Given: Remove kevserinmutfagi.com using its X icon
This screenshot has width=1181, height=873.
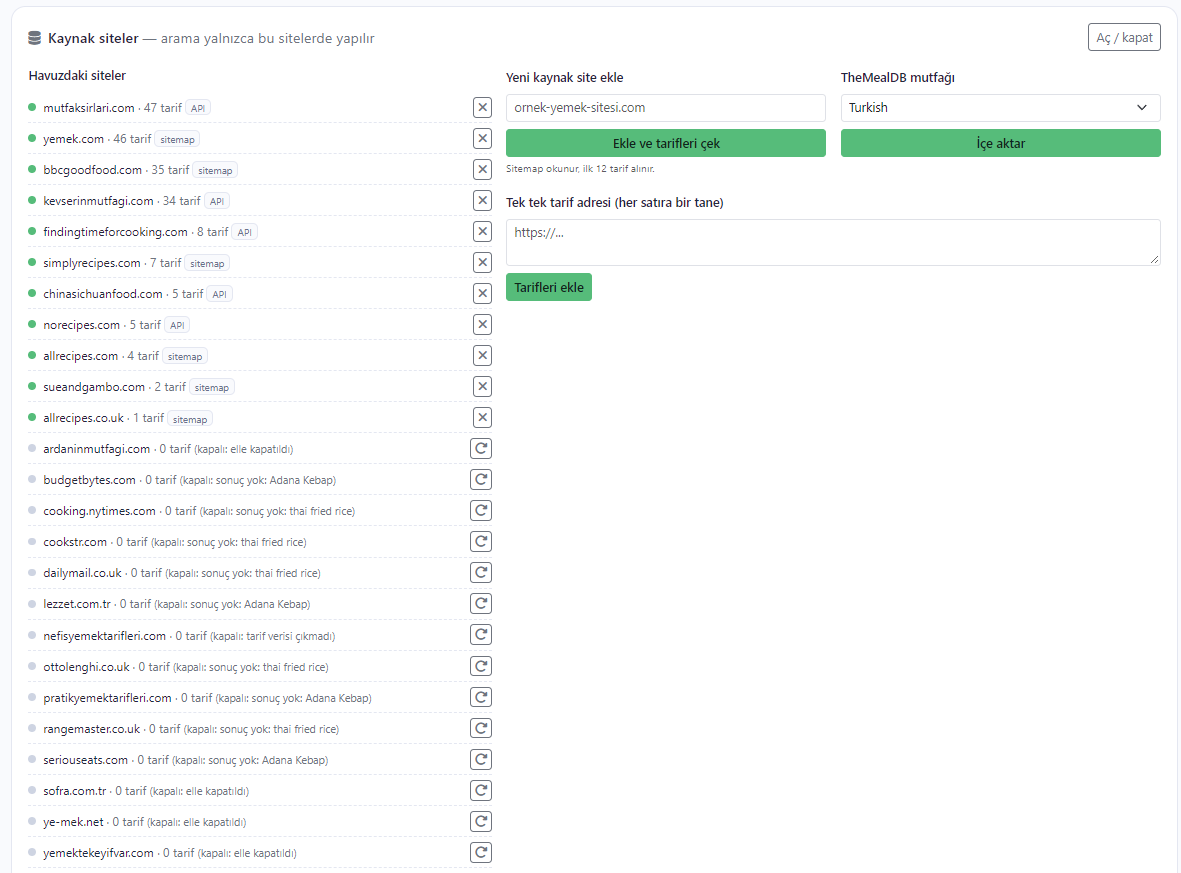Looking at the screenshot, I should pyautogui.click(x=483, y=200).
